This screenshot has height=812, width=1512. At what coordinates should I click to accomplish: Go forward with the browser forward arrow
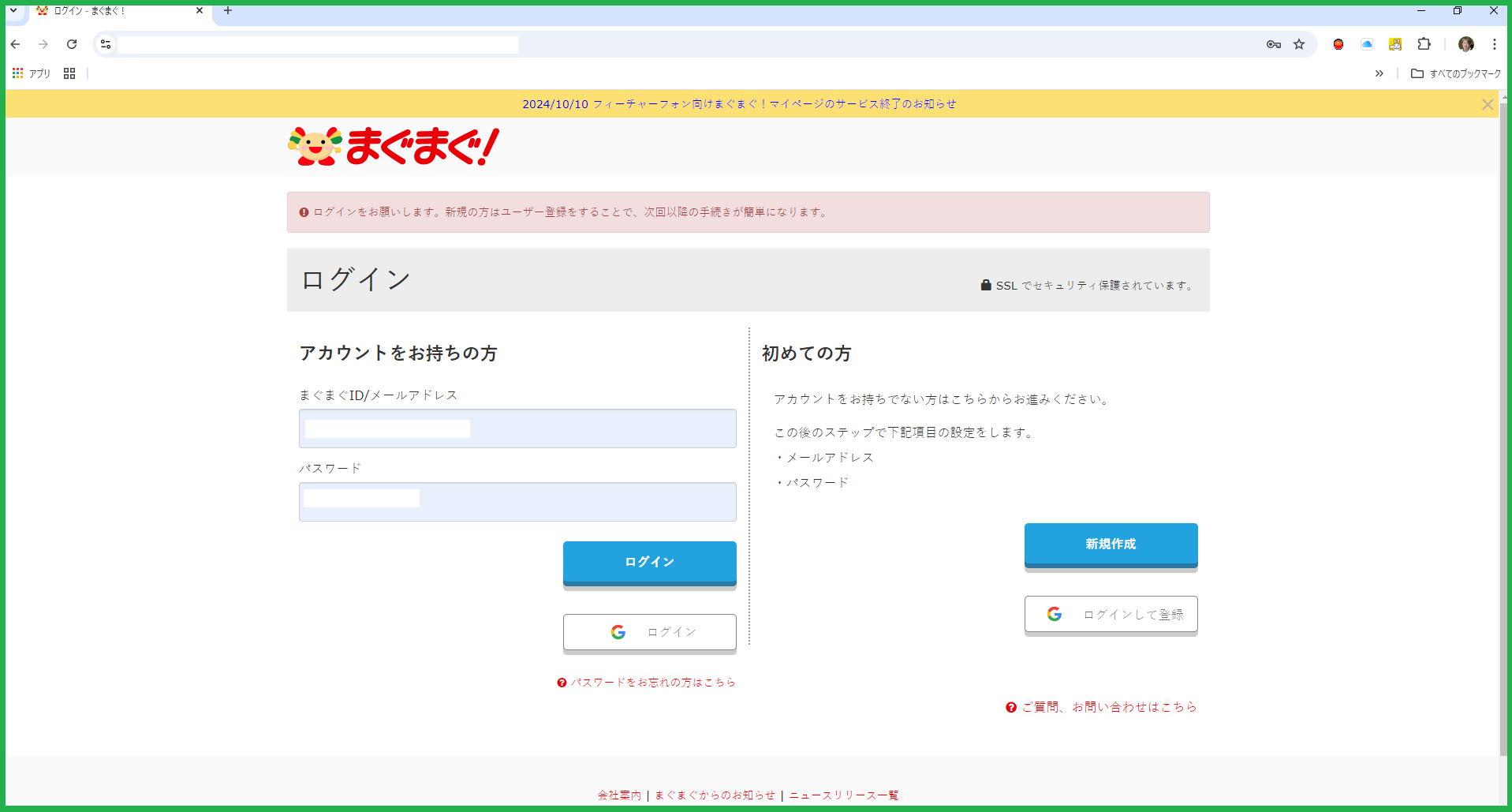[x=43, y=44]
